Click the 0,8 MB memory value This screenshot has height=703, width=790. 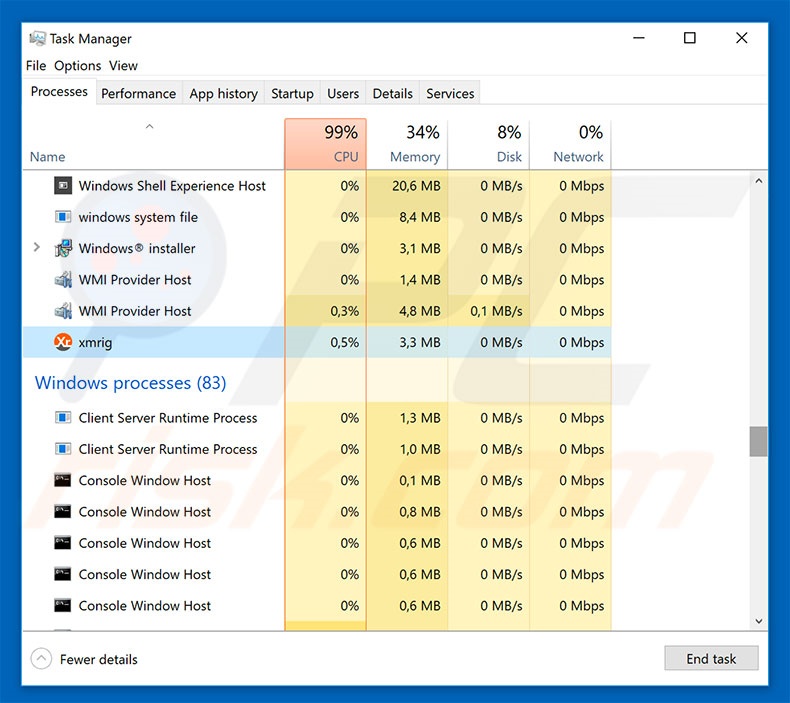click(420, 512)
